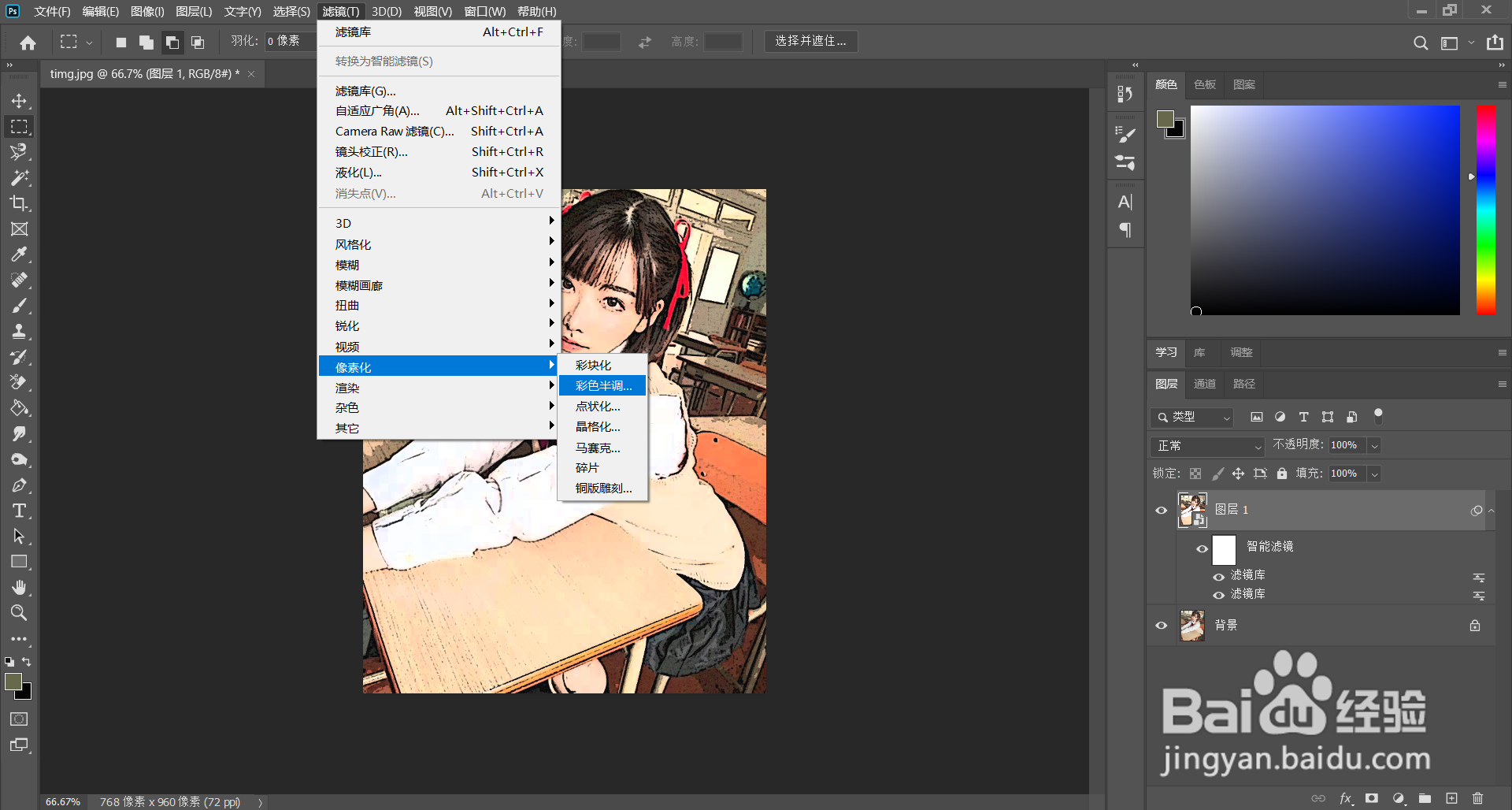Open the layer filter 类型 dropdown

(x=1191, y=417)
